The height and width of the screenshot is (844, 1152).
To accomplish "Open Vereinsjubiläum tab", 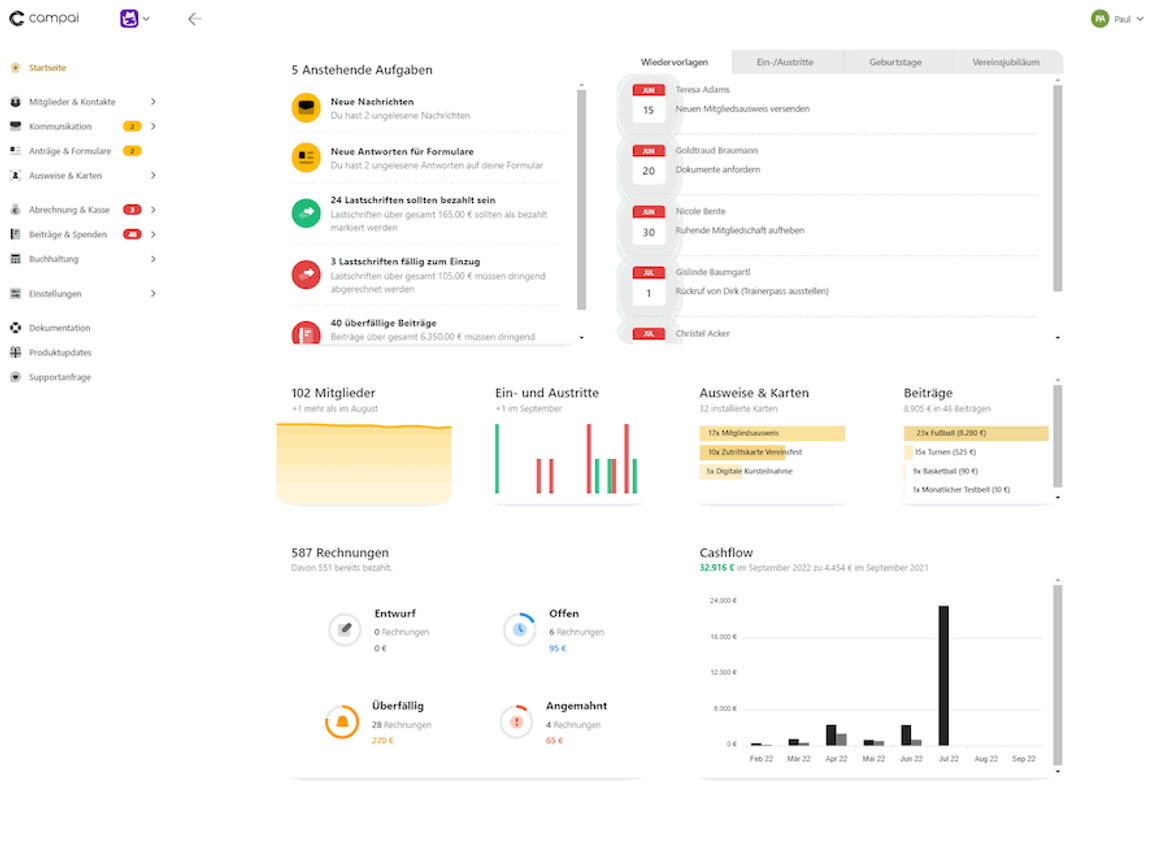I will point(1006,62).
